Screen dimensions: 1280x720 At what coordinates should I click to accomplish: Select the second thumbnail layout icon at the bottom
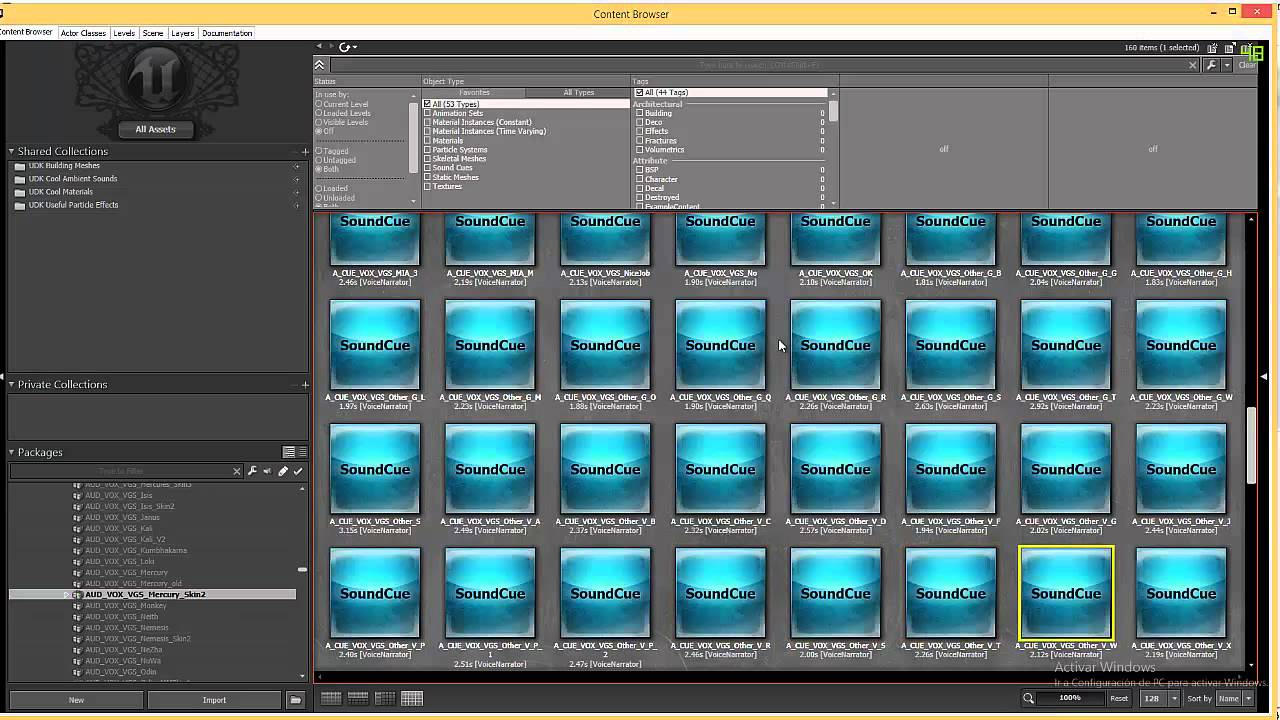(358, 698)
